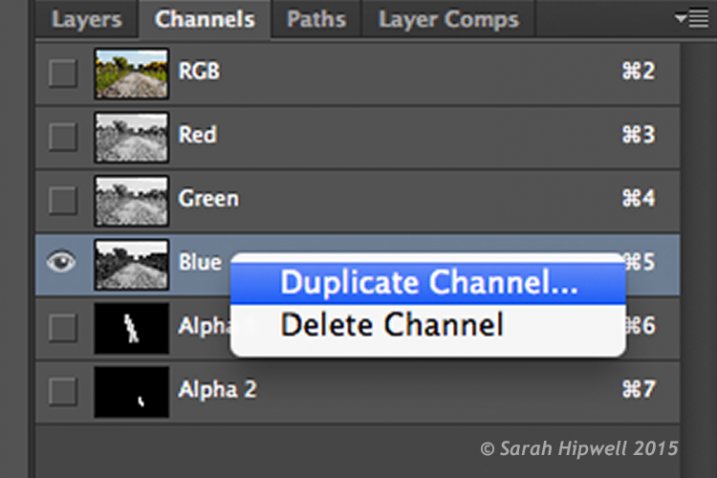Open the Layer Comps tab
Image resolution: width=717 pixels, height=478 pixels.
(x=448, y=19)
